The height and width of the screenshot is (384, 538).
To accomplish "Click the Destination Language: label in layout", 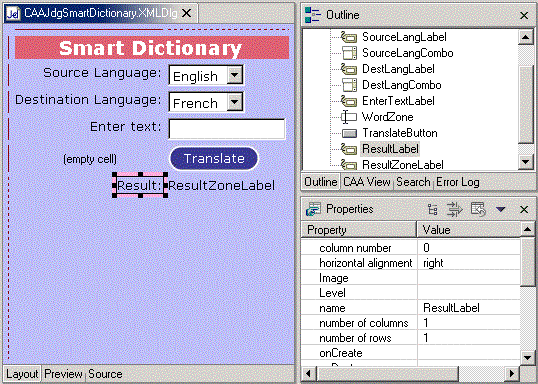I will [88, 100].
